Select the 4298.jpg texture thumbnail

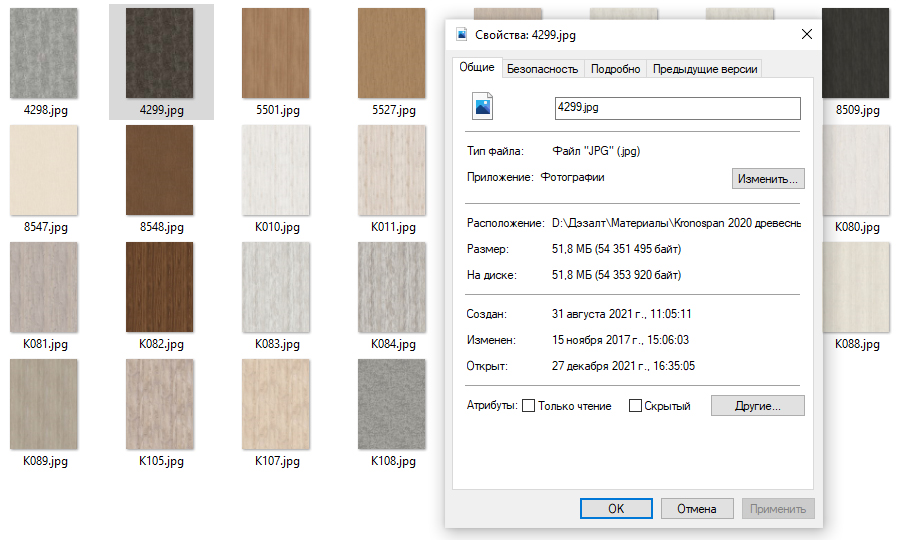click(x=44, y=54)
